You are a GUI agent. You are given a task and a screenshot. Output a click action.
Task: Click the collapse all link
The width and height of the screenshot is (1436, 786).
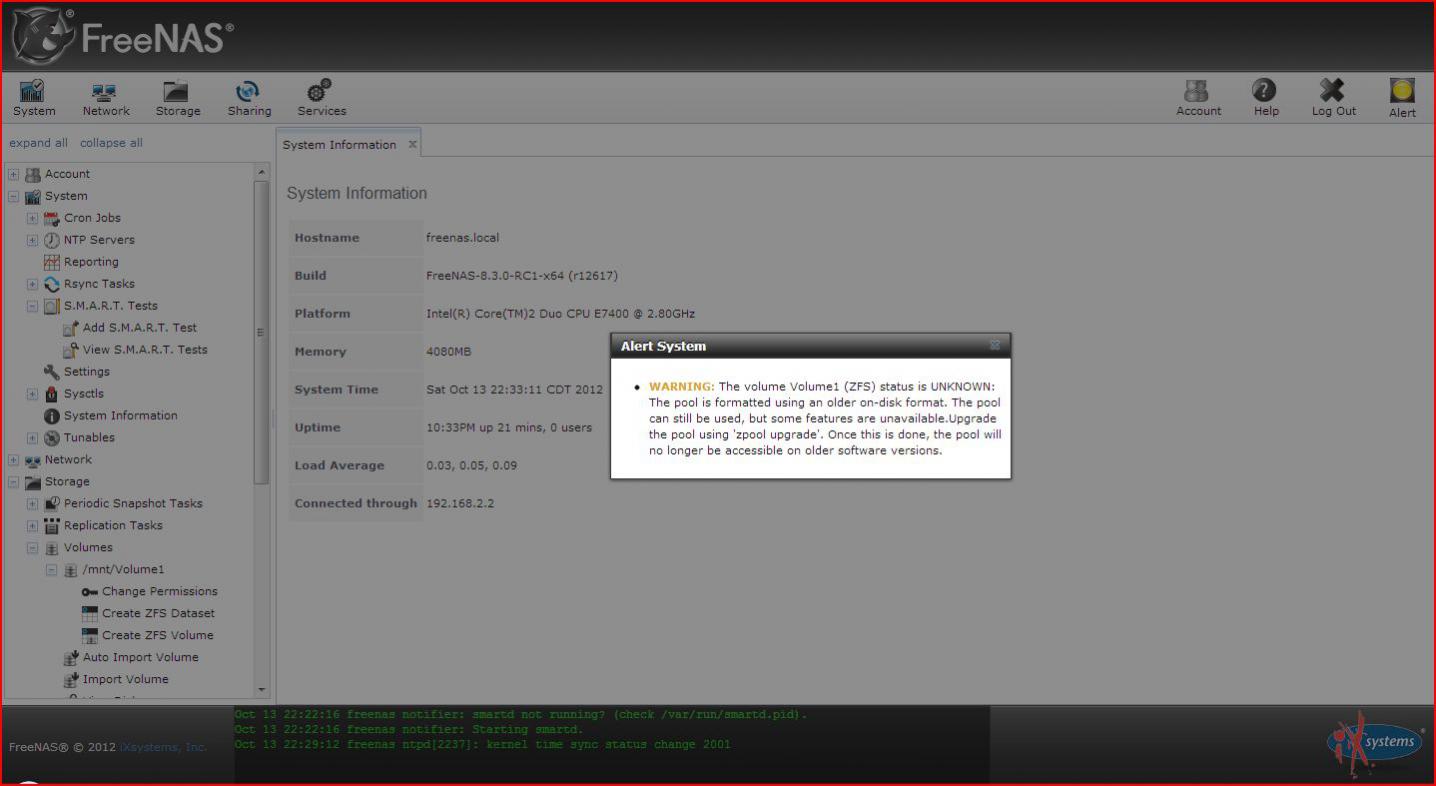111,143
